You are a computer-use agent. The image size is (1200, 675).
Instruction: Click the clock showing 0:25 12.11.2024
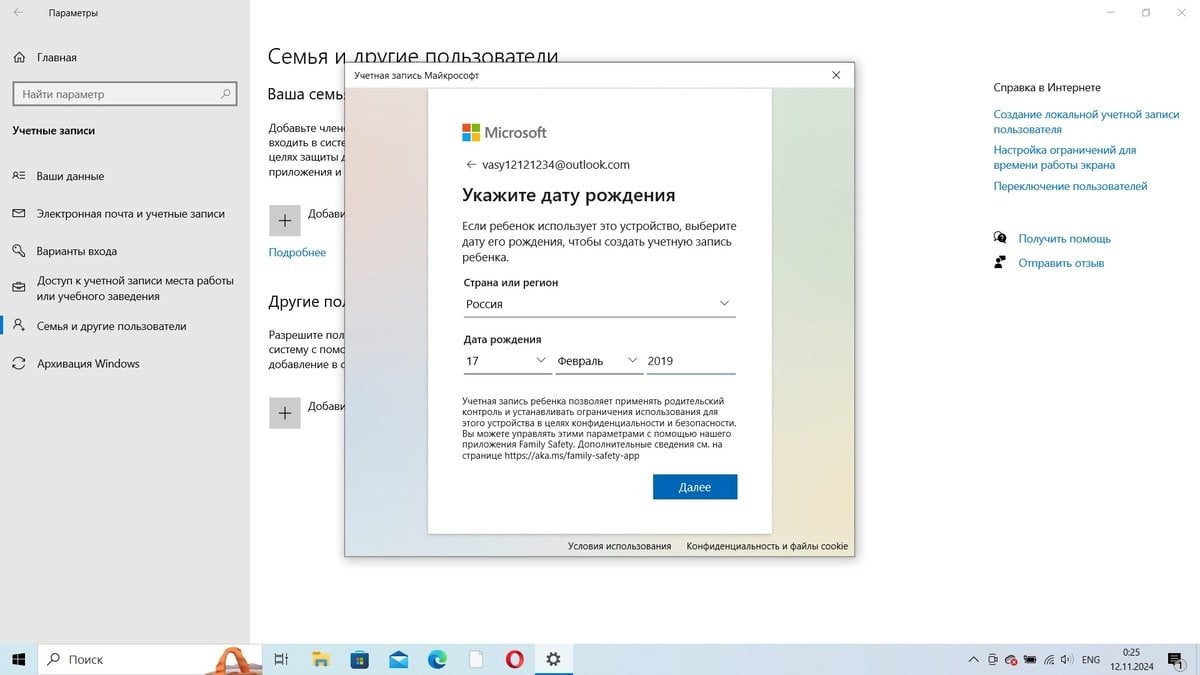point(1131,660)
